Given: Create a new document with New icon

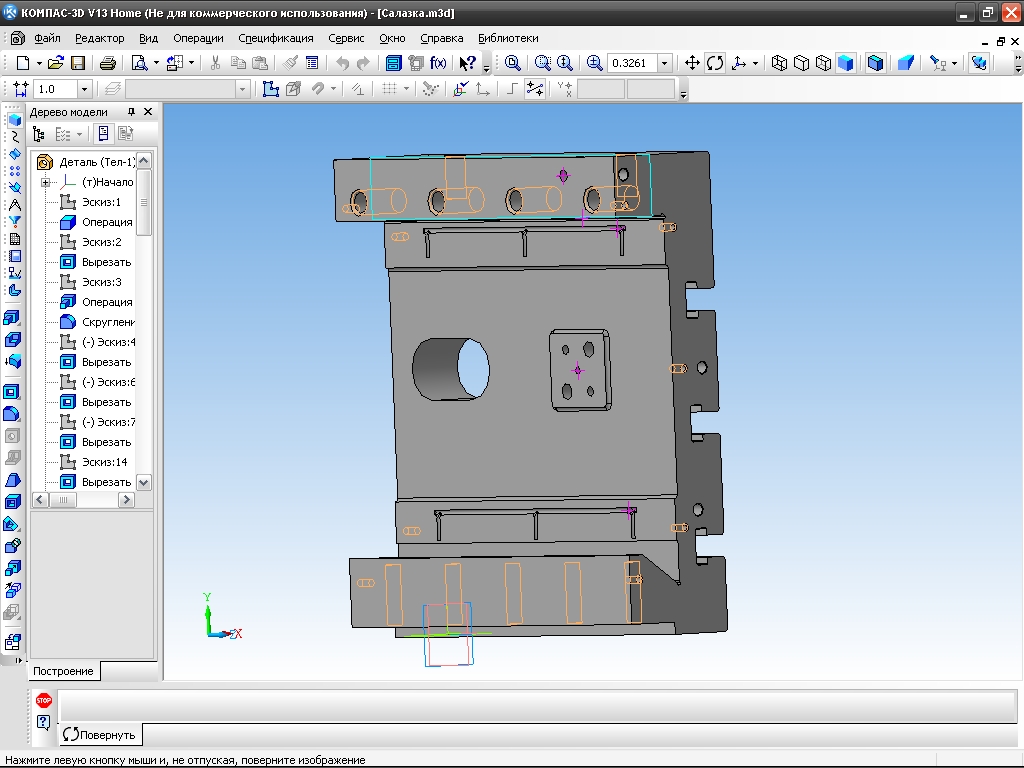Looking at the screenshot, I should point(23,63).
